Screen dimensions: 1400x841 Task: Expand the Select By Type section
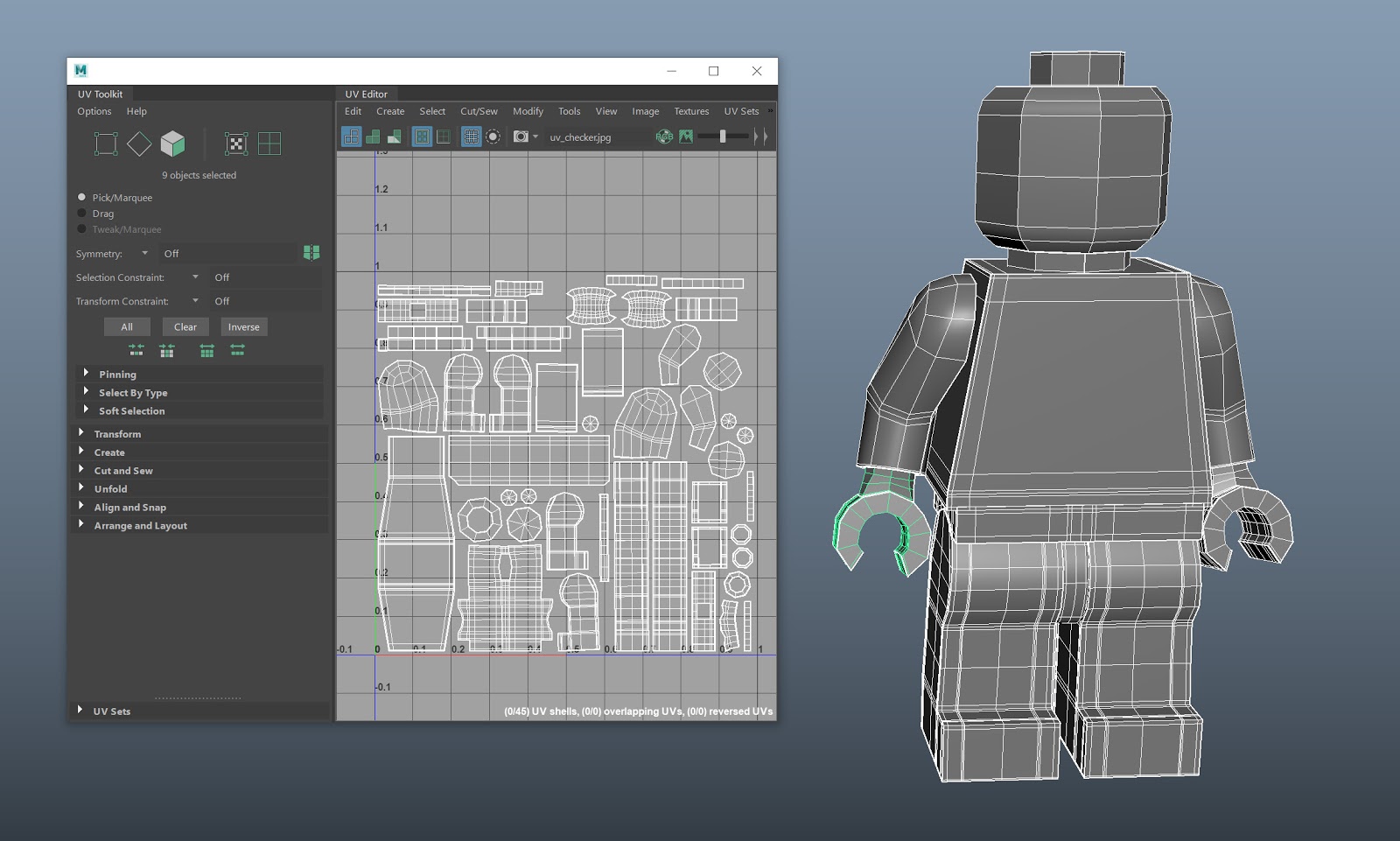click(x=201, y=392)
